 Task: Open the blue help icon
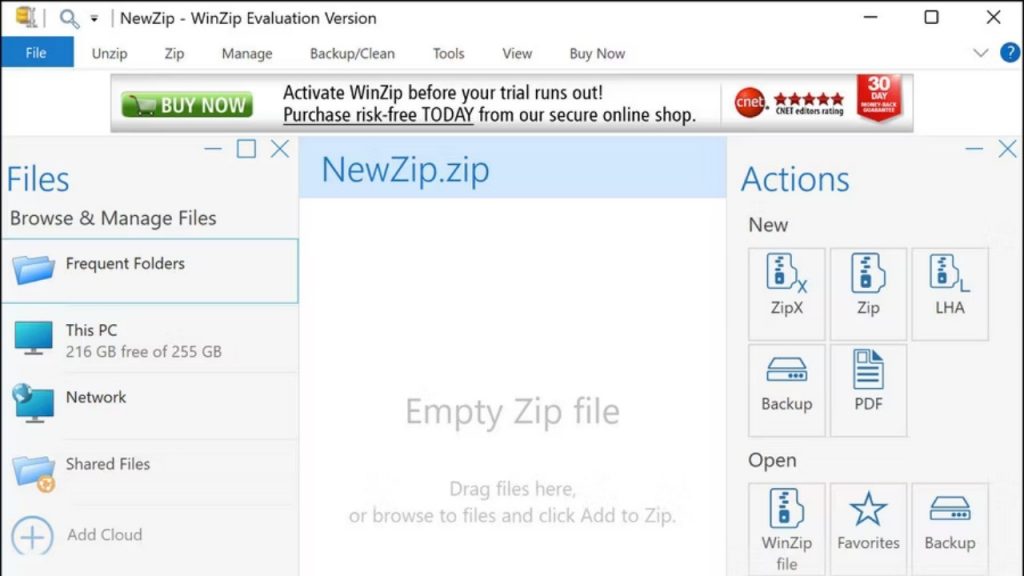click(1007, 53)
